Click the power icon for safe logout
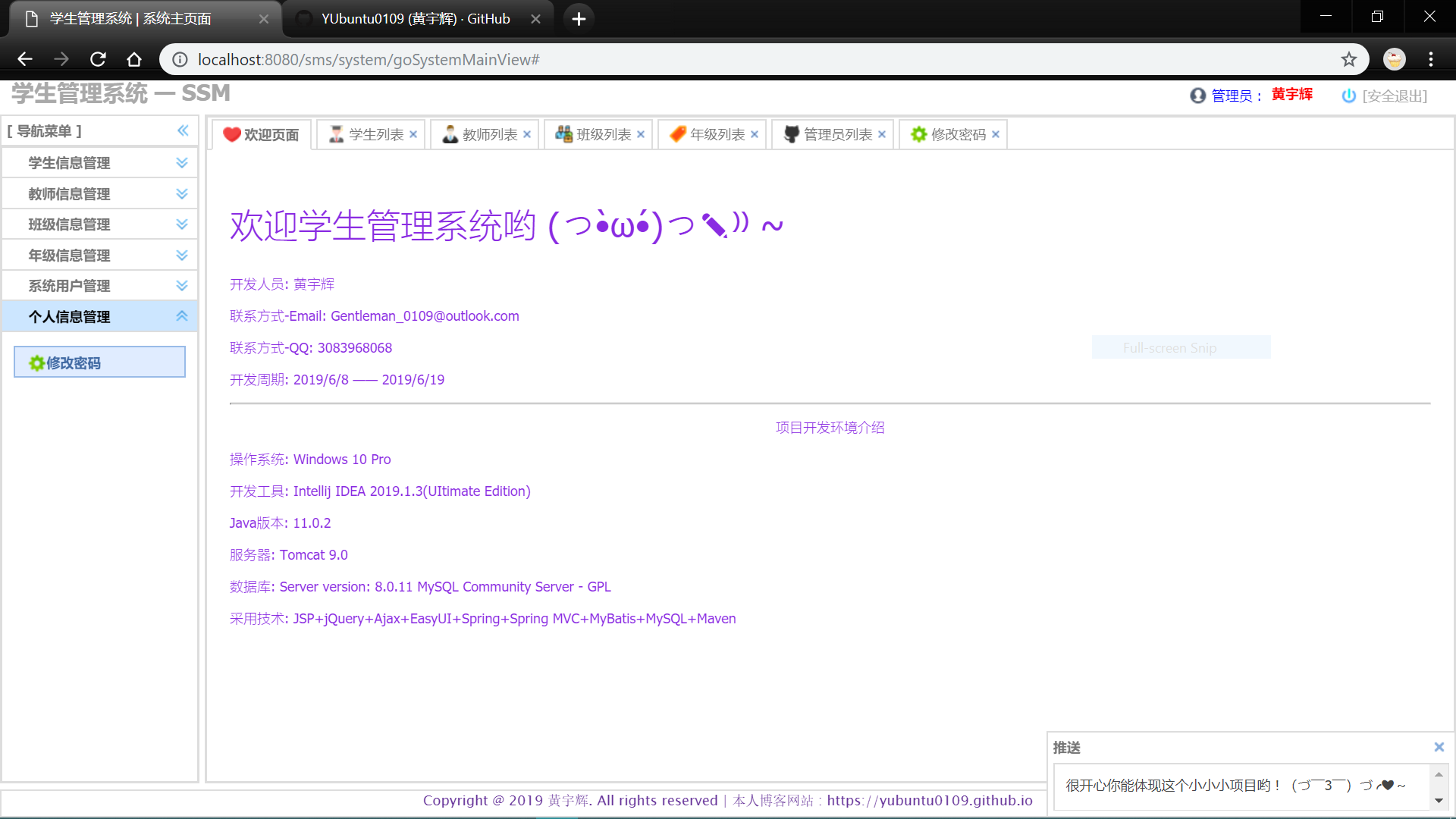 [1348, 96]
